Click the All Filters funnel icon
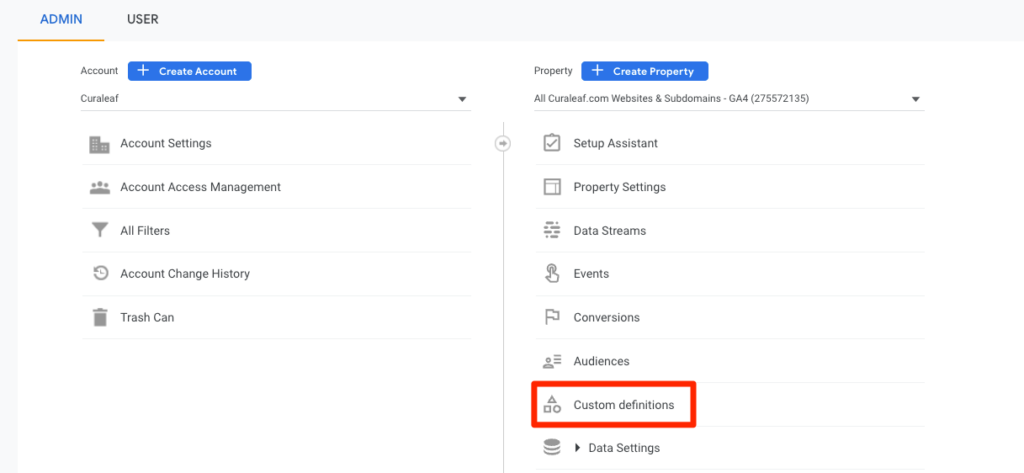This screenshot has height=473, width=1024. click(x=100, y=231)
